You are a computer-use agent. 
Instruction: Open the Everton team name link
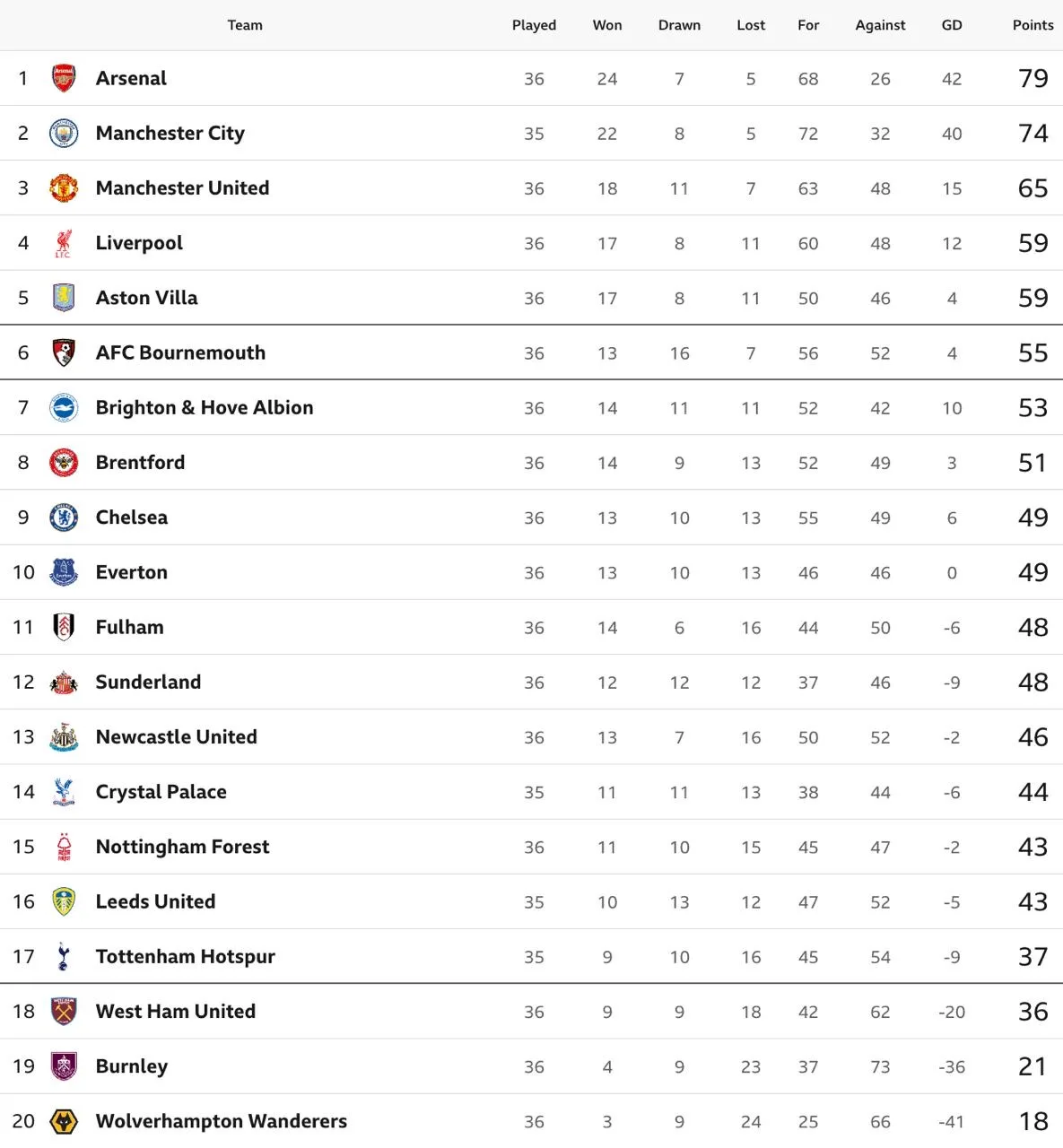[132, 572]
